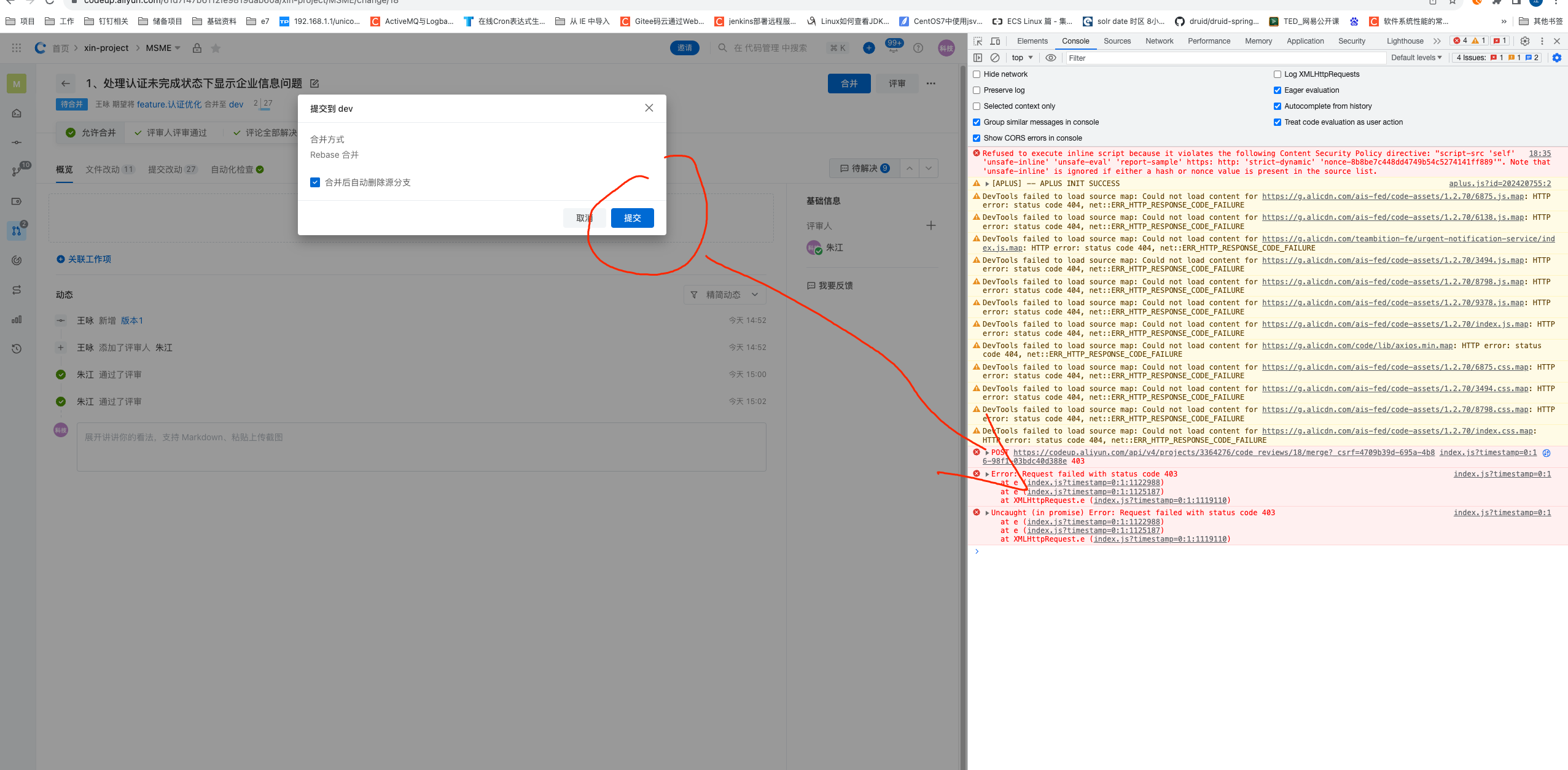Enable Selected context only checkbox
1568x770 pixels.
977,106
